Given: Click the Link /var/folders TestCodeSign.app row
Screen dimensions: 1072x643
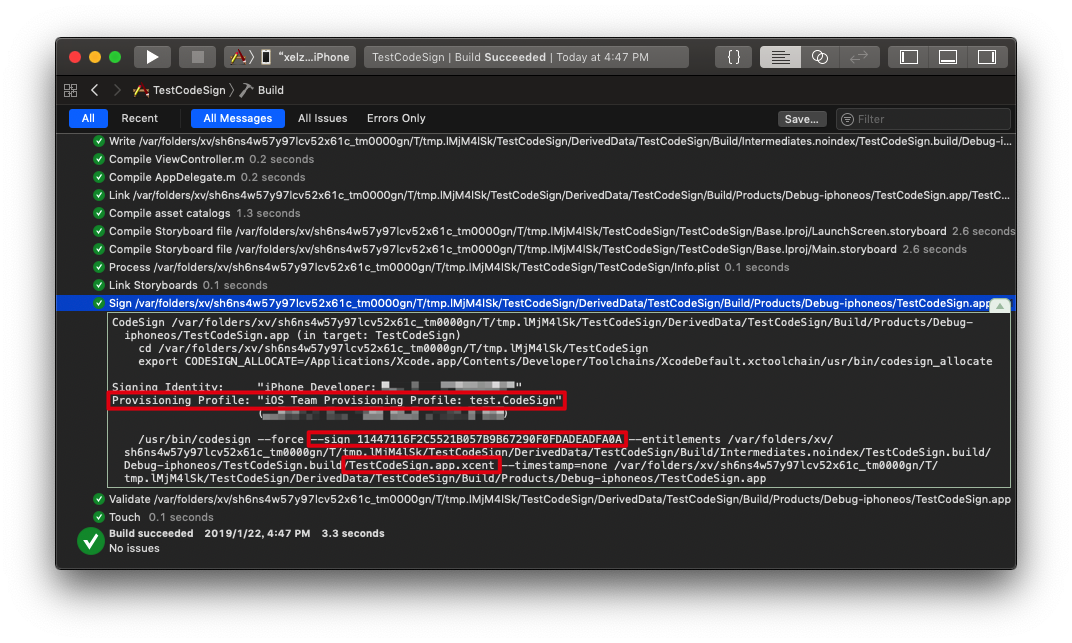Looking at the screenshot, I should tap(535, 195).
